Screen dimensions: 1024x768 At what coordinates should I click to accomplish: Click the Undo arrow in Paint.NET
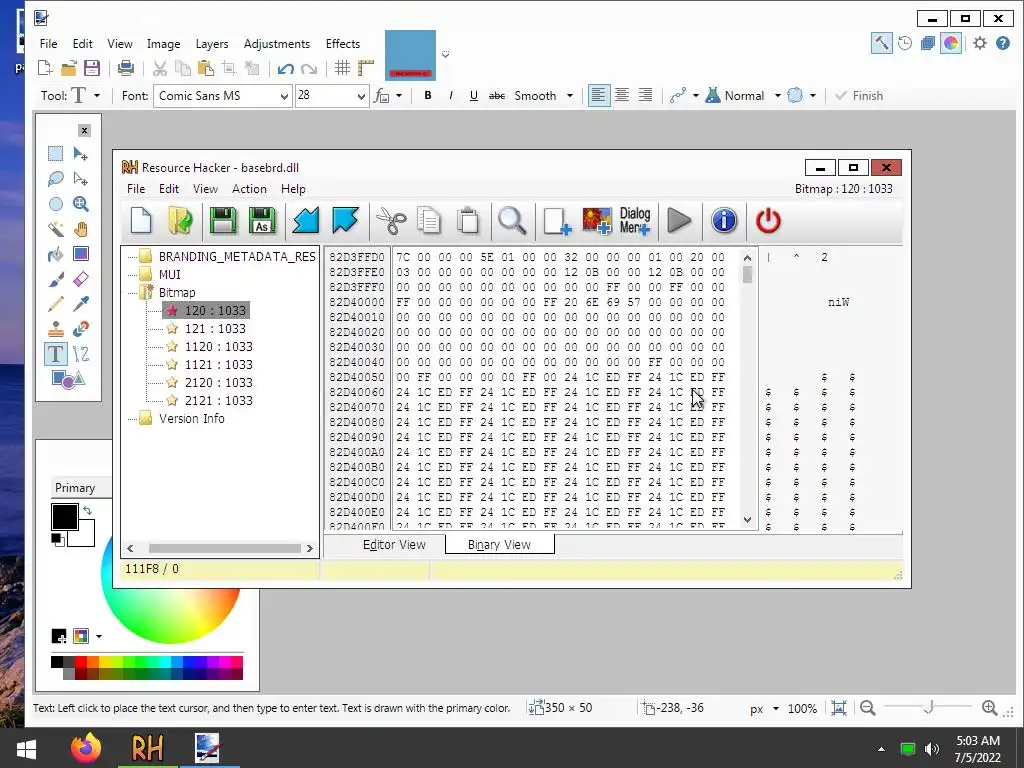(285, 68)
